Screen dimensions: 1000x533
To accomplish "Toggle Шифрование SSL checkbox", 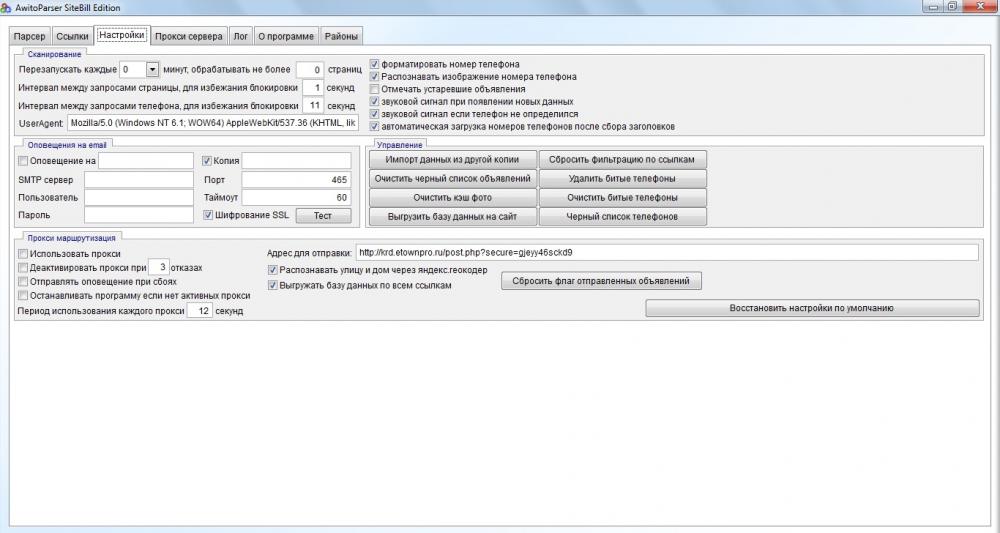I will coord(208,215).
